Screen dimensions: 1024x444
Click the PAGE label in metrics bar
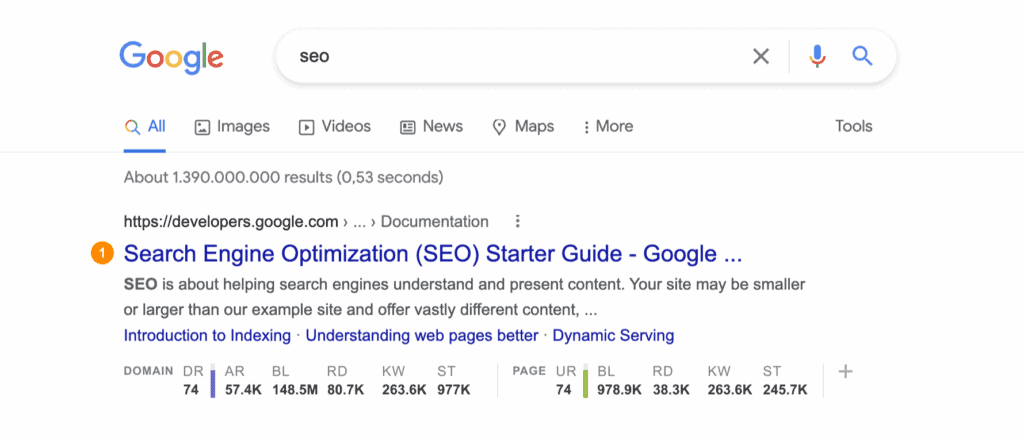[x=529, y=371]
